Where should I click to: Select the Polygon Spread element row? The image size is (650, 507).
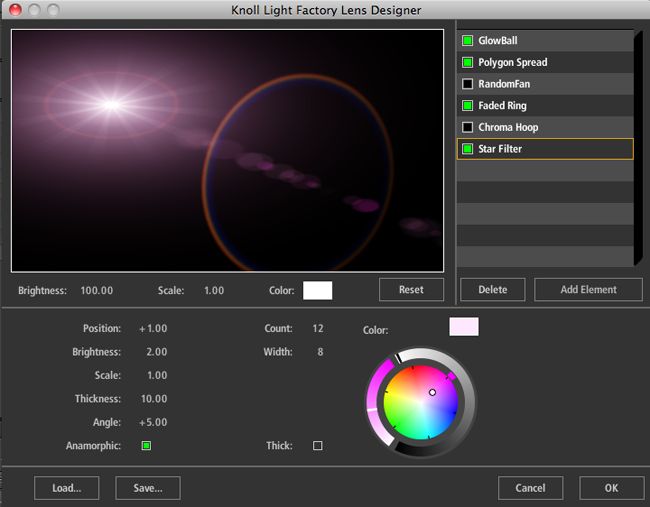(x=545, y=62)
